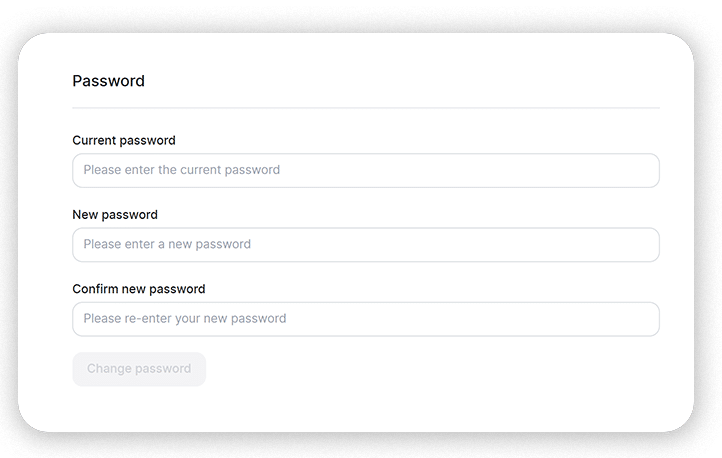This screenshot has height=458, width=722.
Task: Click "Please enter a new password" placeholder
Action: click(167, 244)
